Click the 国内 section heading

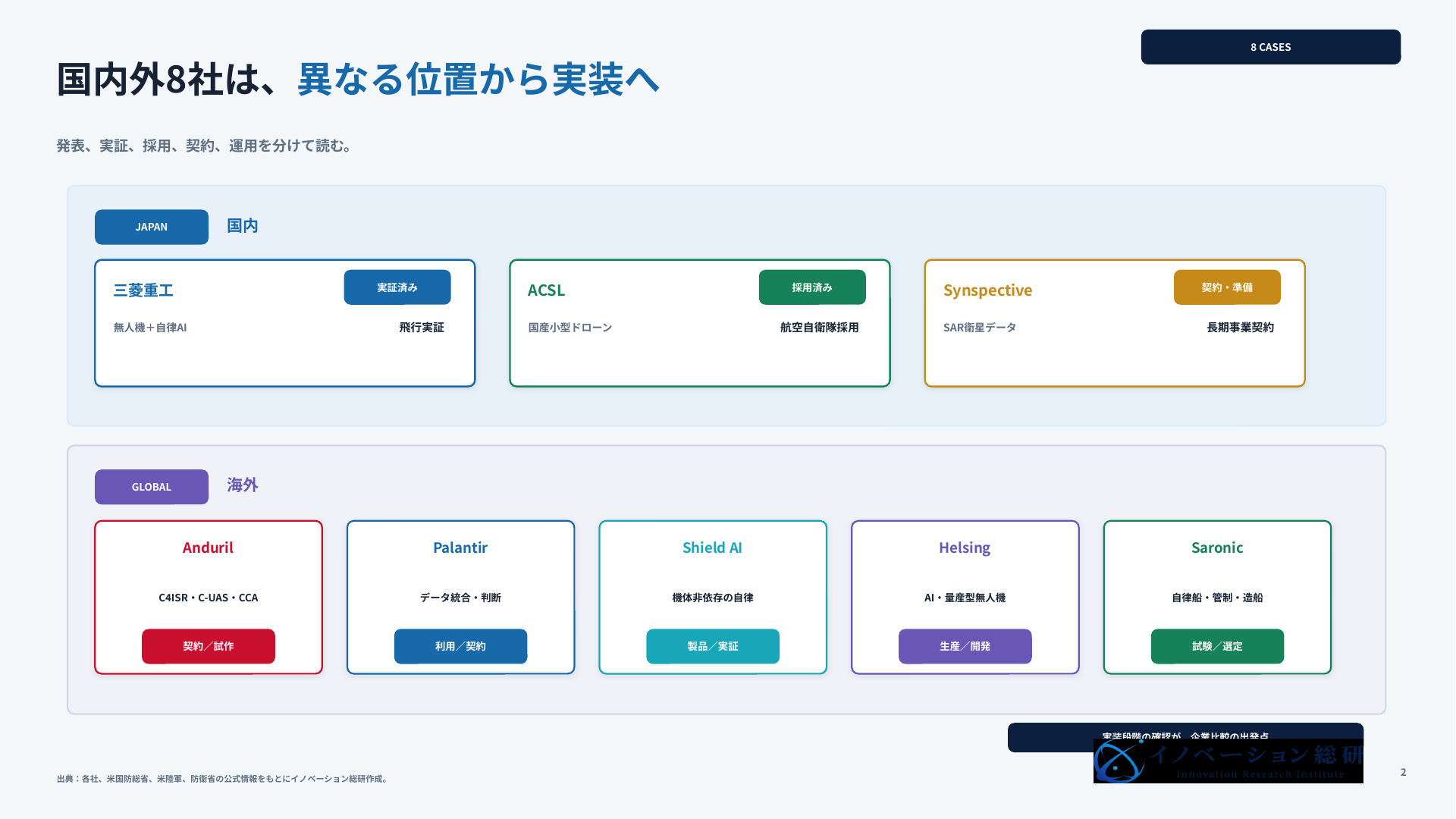[243, 226]
